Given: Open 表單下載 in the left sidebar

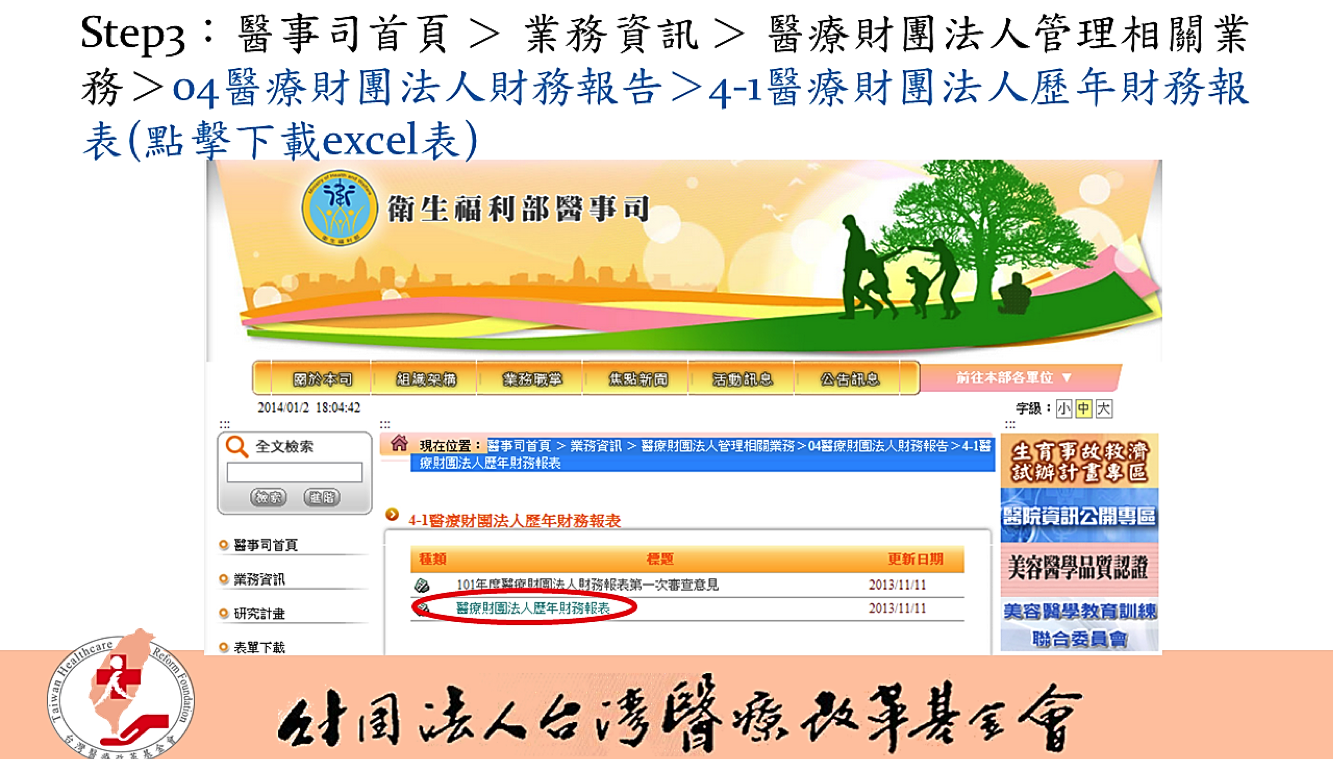Looking at the screenshot, I should 259,647.
